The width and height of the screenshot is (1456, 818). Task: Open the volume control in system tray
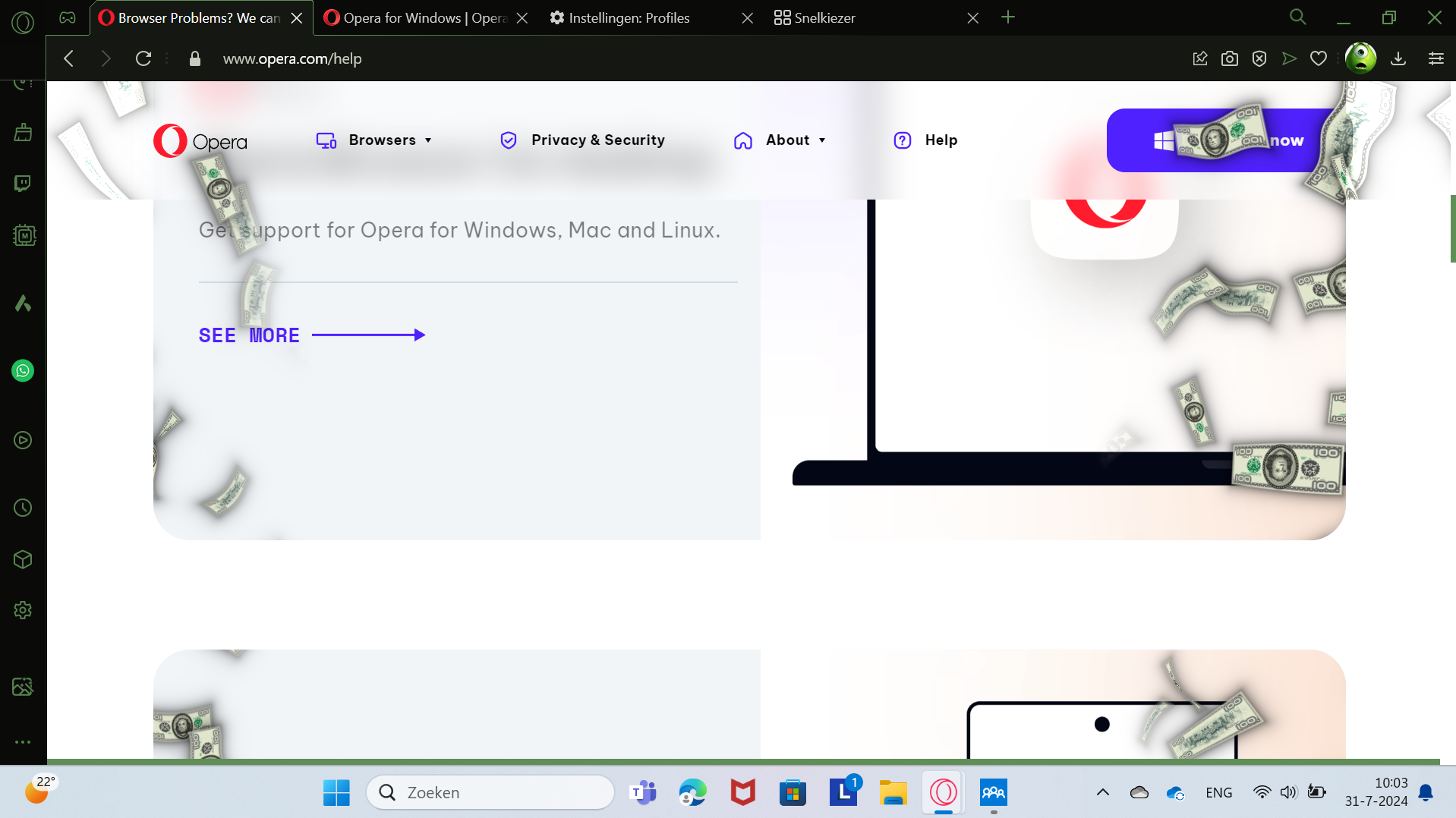[1288, 792]
